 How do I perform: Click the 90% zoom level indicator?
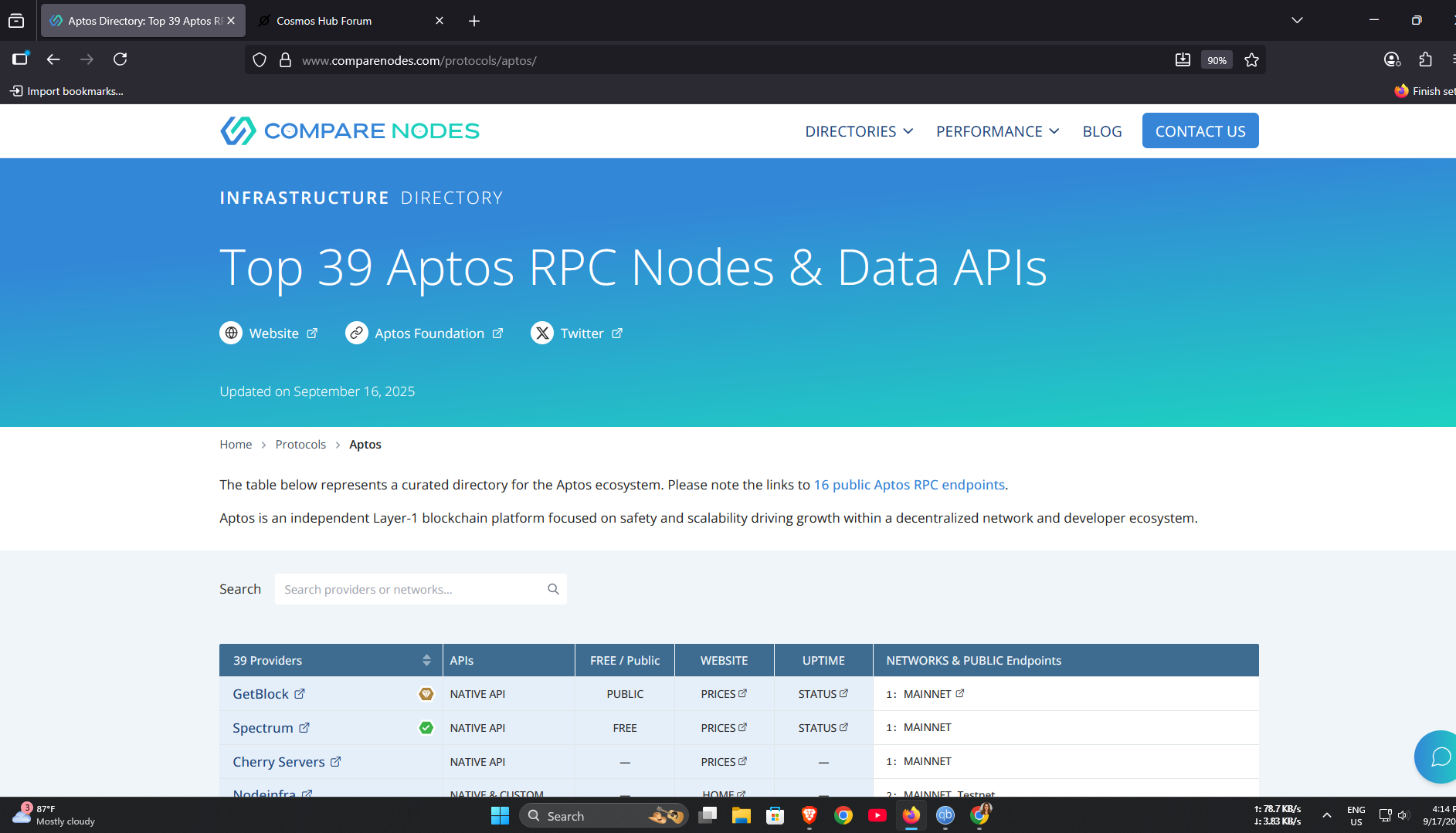[1217, 60]
